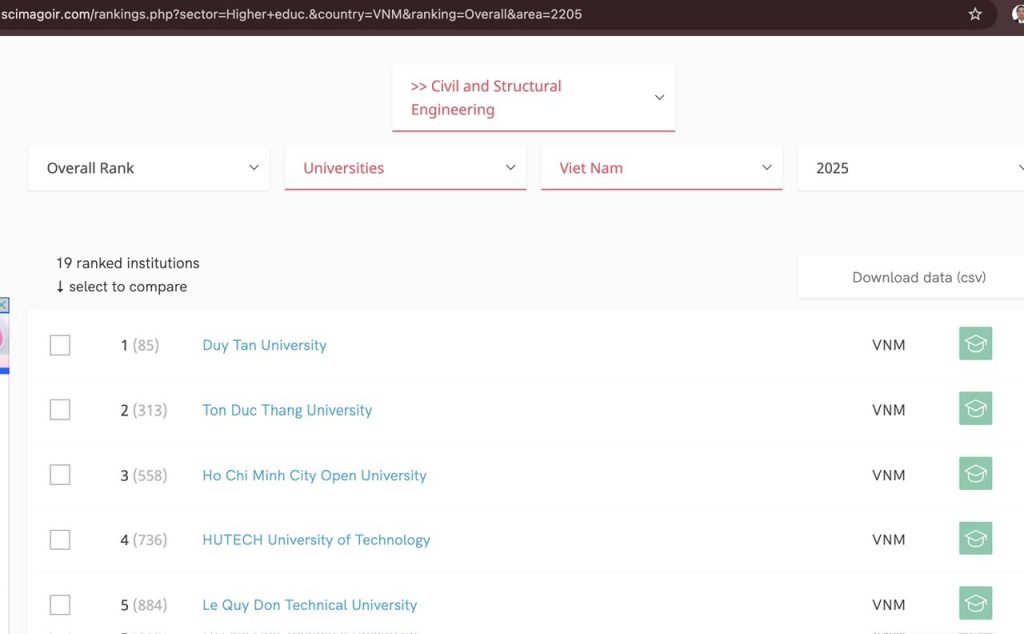This screenshot has height=634, width=1024.
Task: Open the HUTECH University of Technology link
Action: tap(316, 540)
